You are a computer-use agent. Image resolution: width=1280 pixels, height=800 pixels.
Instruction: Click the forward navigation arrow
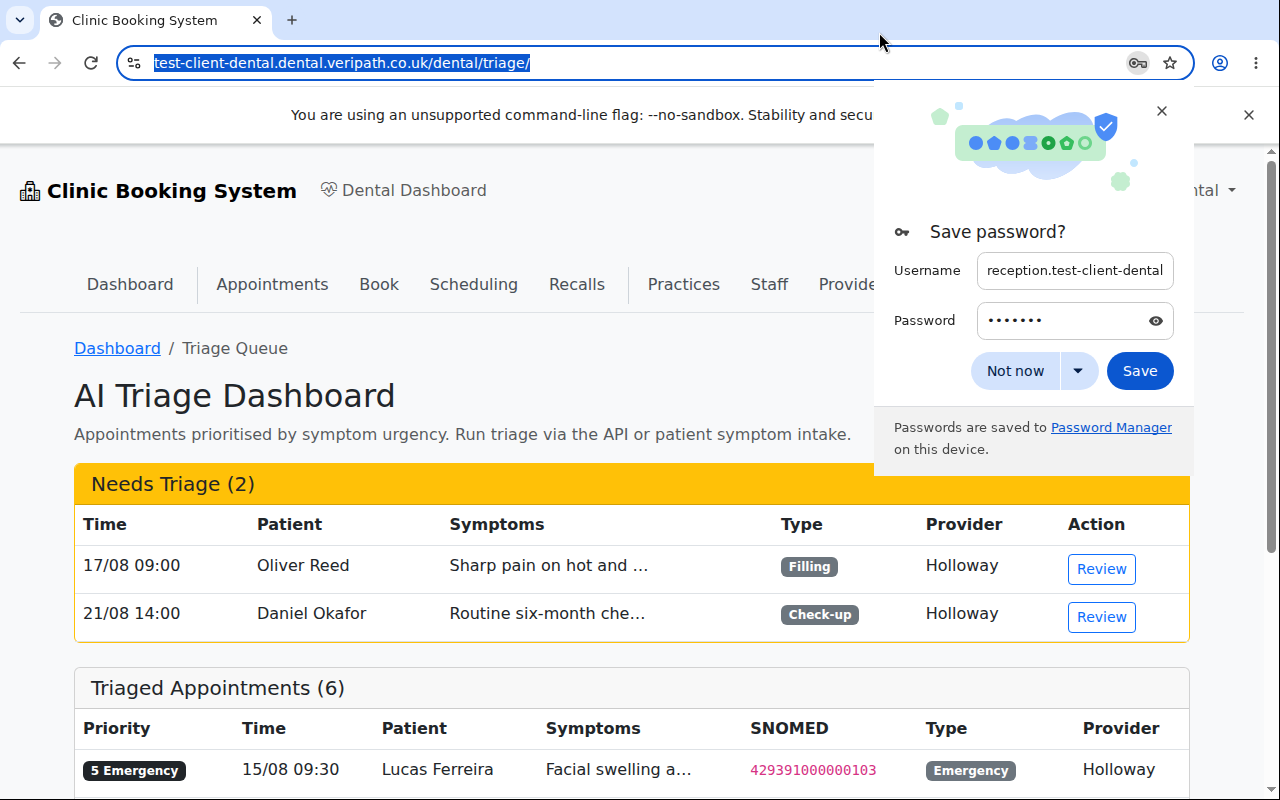[55, 63]
